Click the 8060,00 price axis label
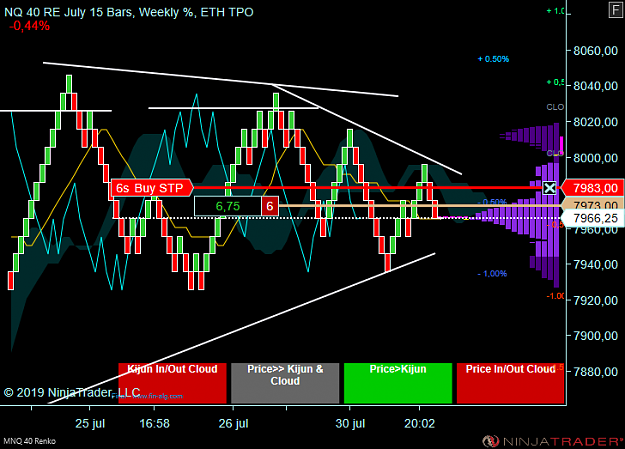Image resolution: width=625 pixels, height=449 pixels. coord(596,51)
